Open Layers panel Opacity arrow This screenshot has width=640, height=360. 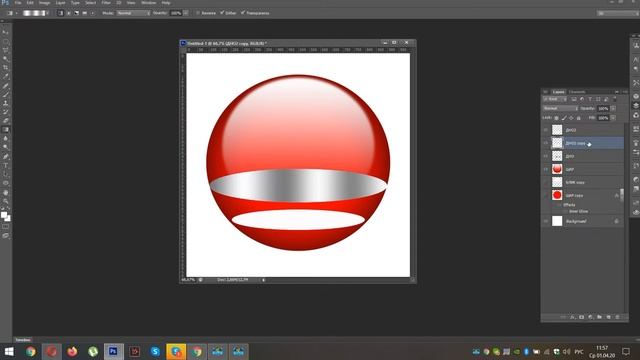613,109
